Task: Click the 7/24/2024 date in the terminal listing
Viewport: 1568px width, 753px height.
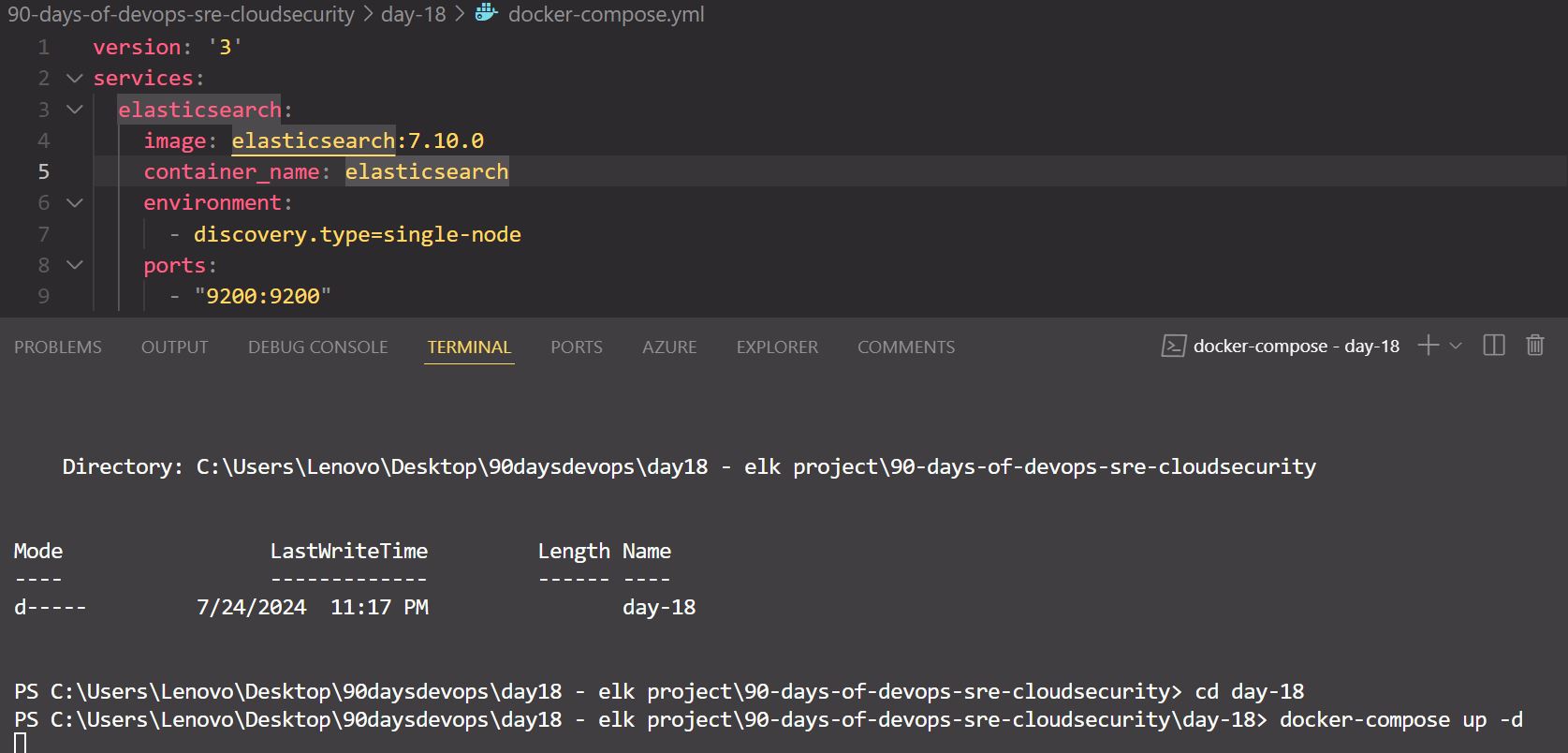Action: coord(252,607)
